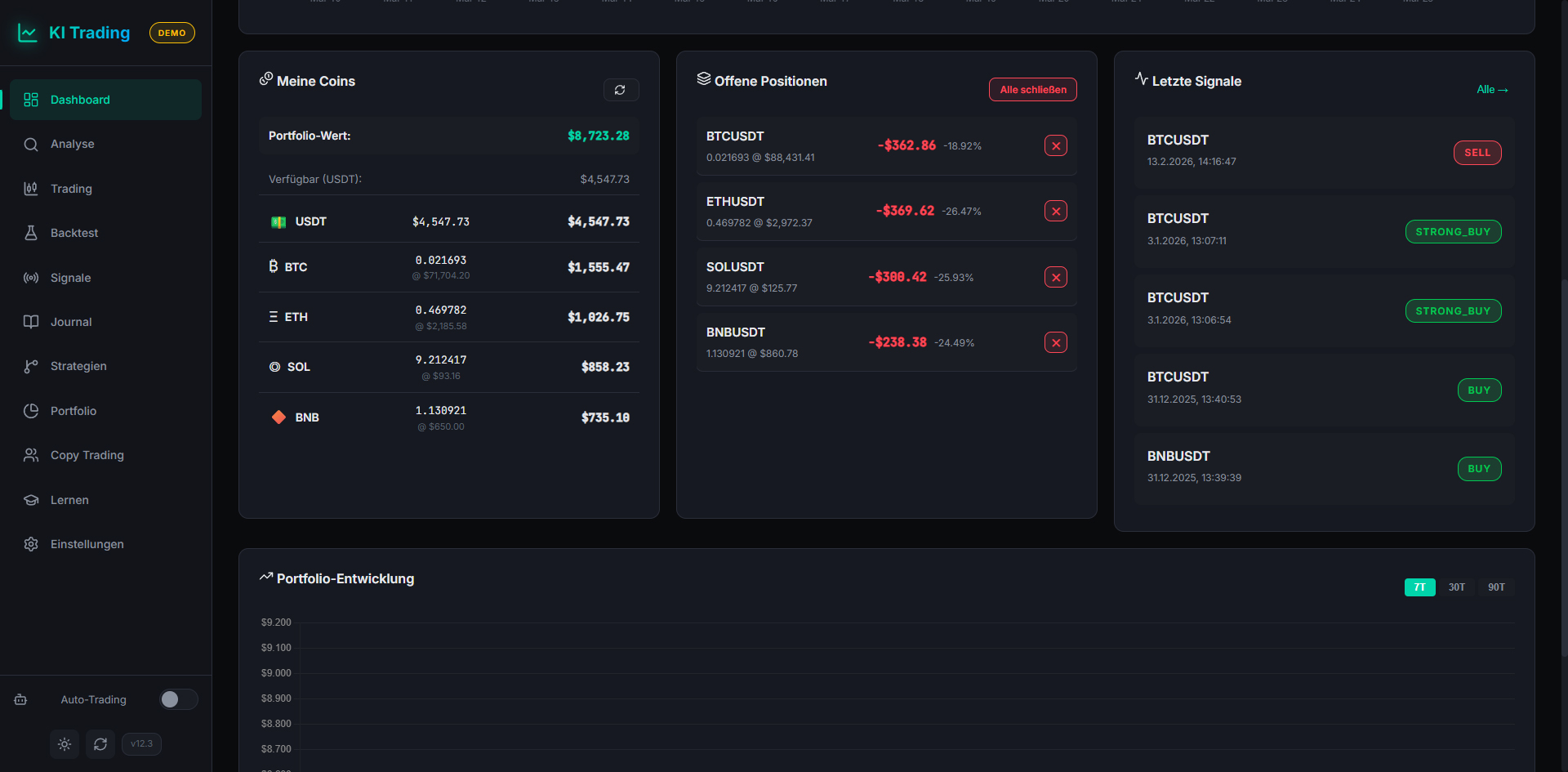
Task: Close the BNBUSDT open position
Action: click(x=1055, y=343)
